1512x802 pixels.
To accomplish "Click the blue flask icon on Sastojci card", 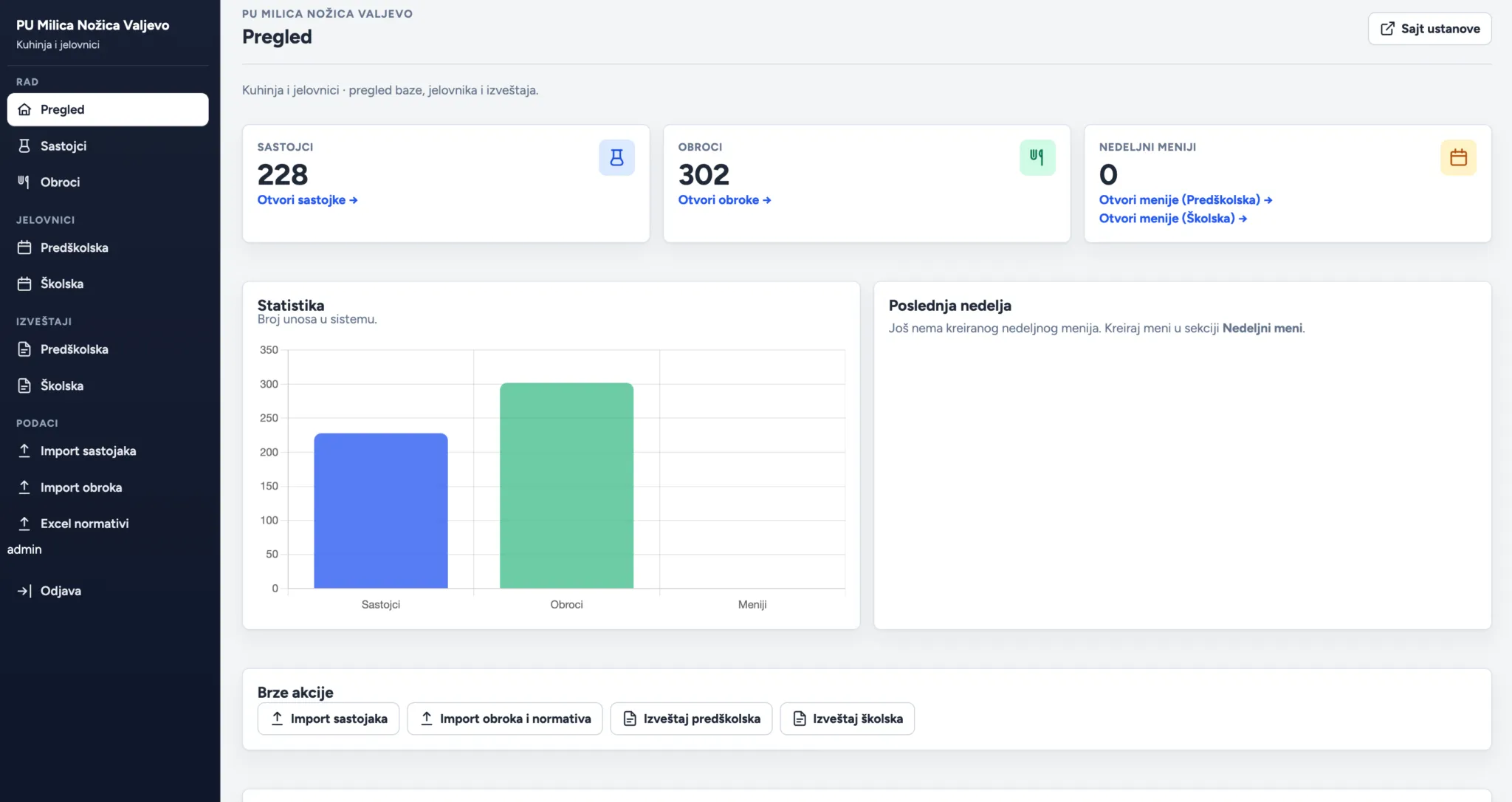I will pyautogui.click(x=616, y=157).
